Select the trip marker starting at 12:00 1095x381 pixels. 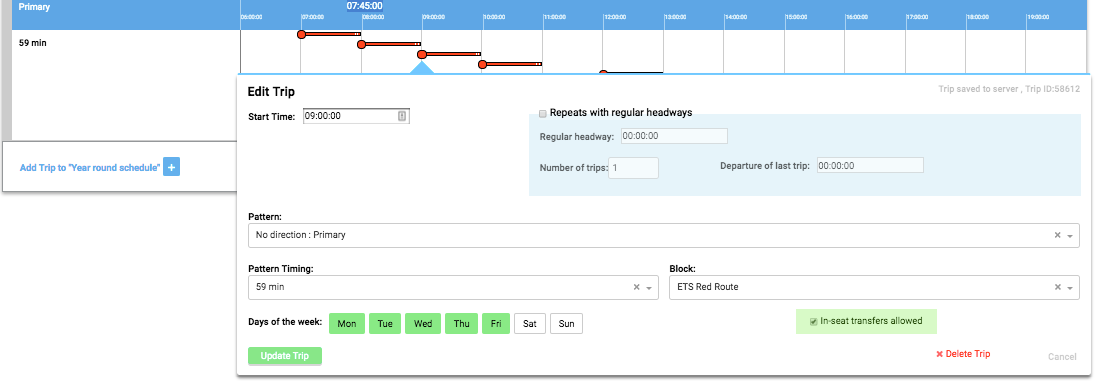coord(603,73)
